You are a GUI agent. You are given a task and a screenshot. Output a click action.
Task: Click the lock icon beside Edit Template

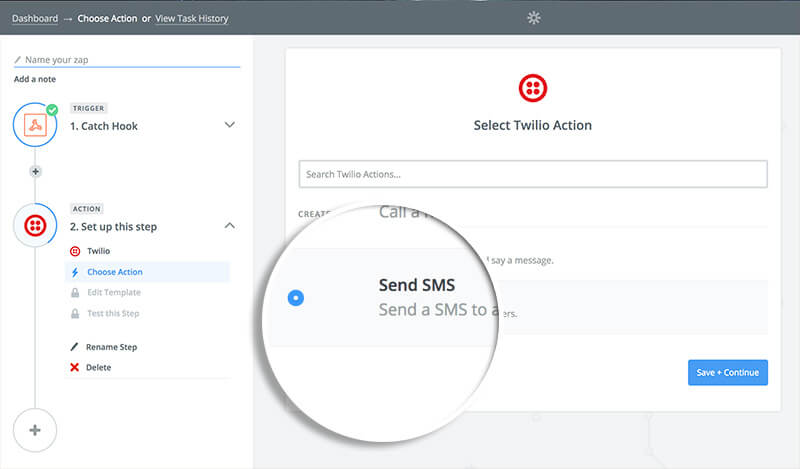(x=75, y=292)
